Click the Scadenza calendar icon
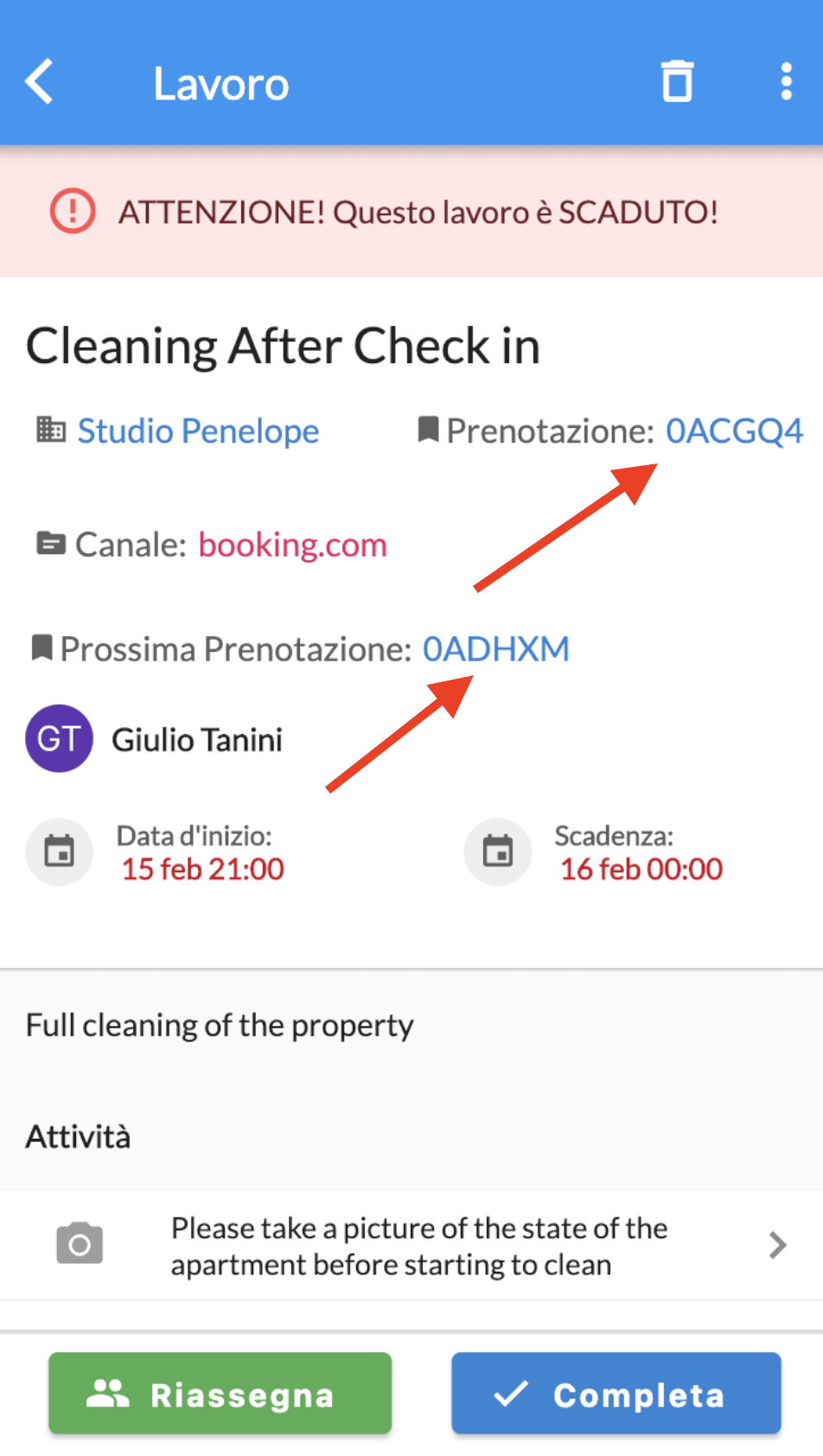823x1456 pixels. [x=498, y=852]
